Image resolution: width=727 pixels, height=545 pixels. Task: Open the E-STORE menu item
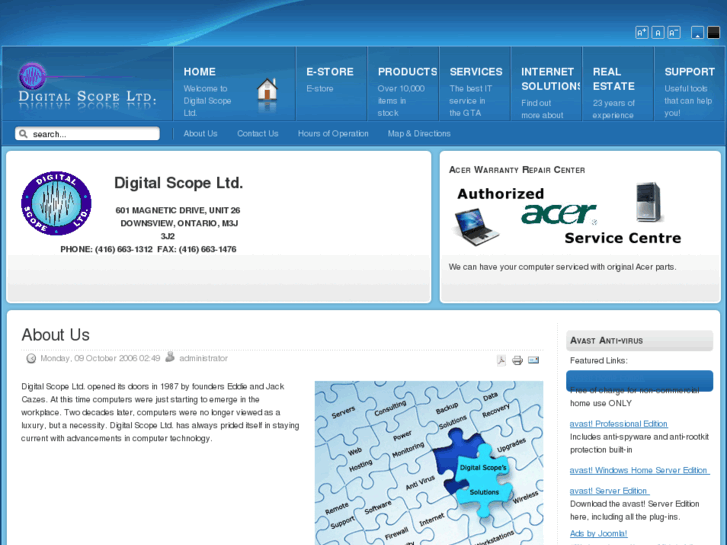[x=330, y=72]
